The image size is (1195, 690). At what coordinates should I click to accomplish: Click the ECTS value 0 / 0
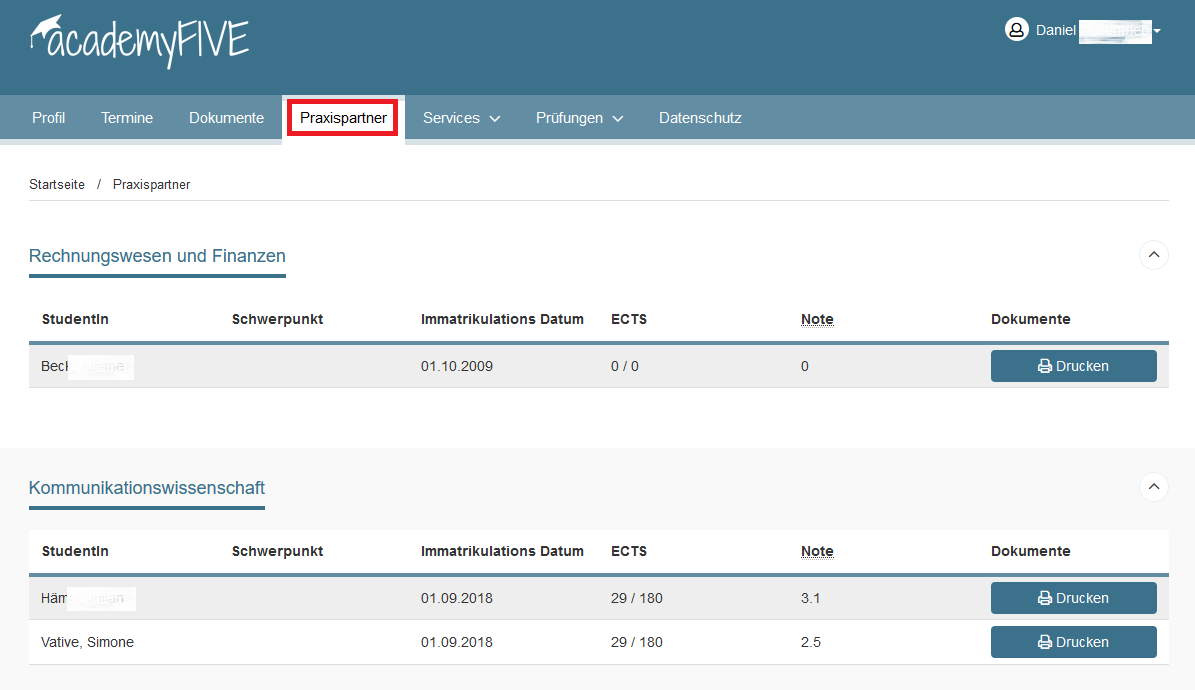click(x=624, y=366)
